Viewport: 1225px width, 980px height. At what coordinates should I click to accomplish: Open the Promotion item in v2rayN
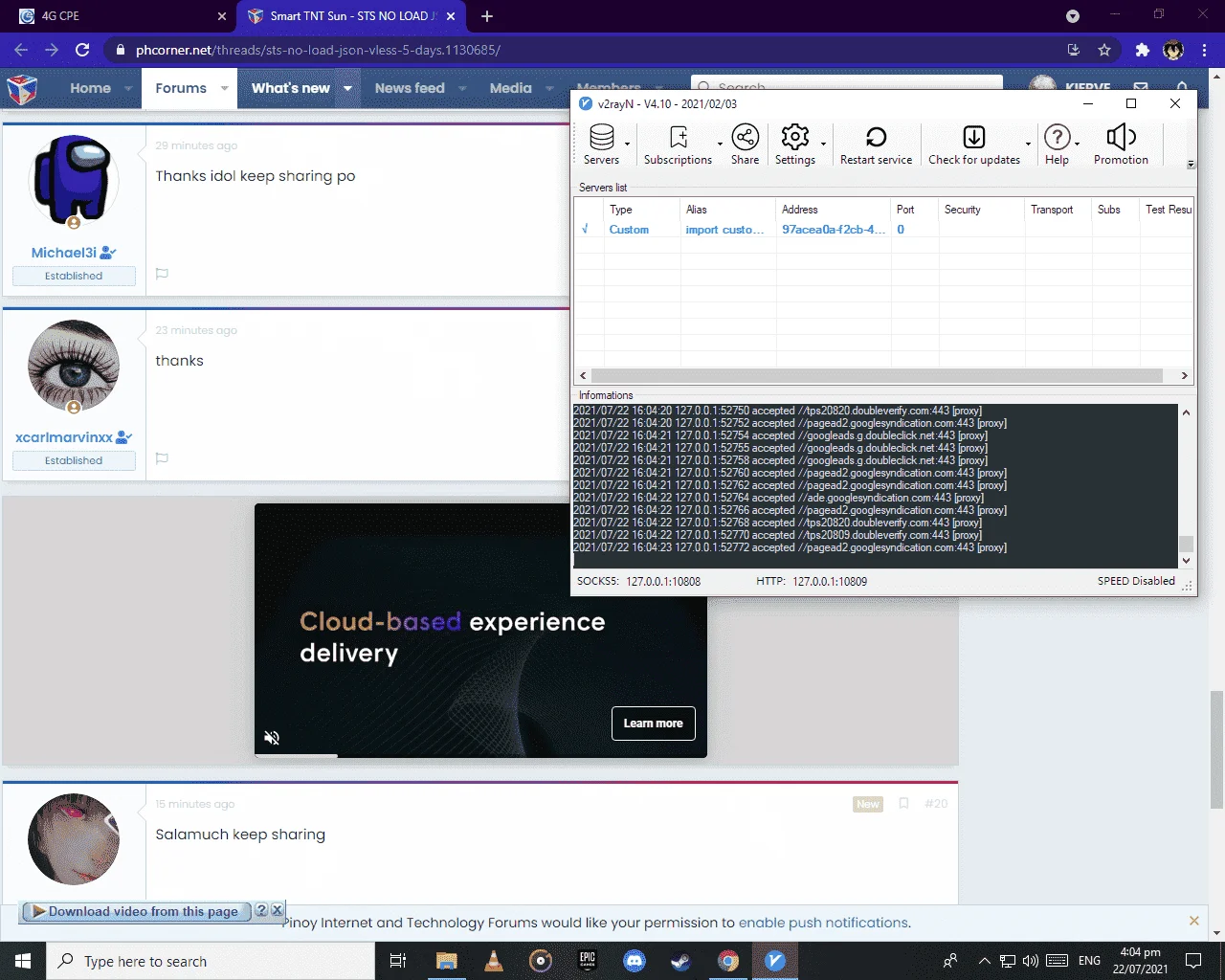[x=1121, y=145]
